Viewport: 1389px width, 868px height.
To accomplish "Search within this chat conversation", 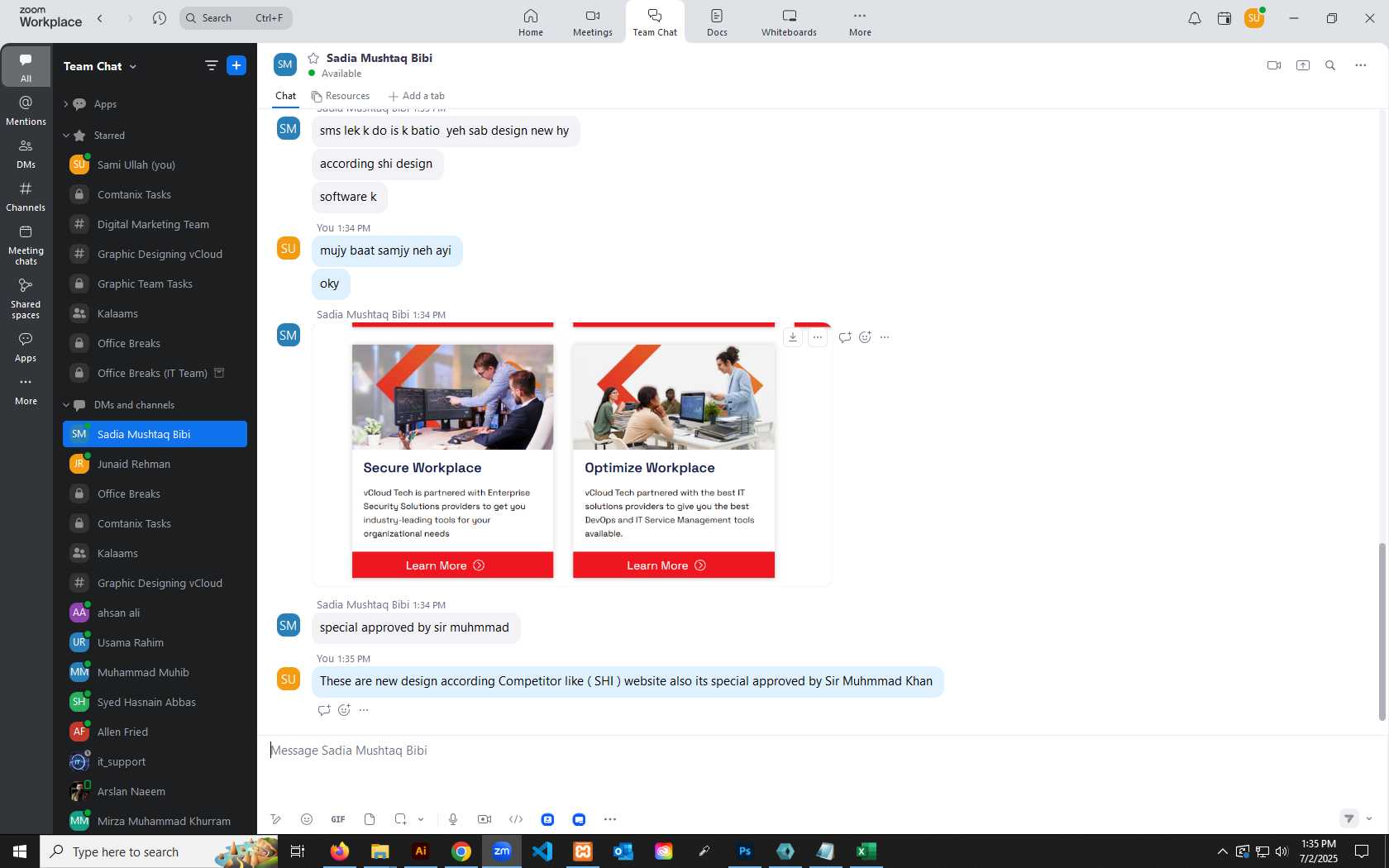I will [x=1330, y=65].
